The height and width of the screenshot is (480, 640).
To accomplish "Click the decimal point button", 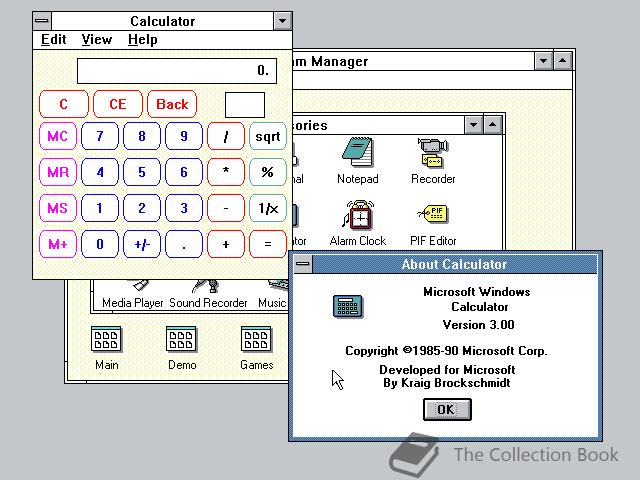I will coord(184,244).
